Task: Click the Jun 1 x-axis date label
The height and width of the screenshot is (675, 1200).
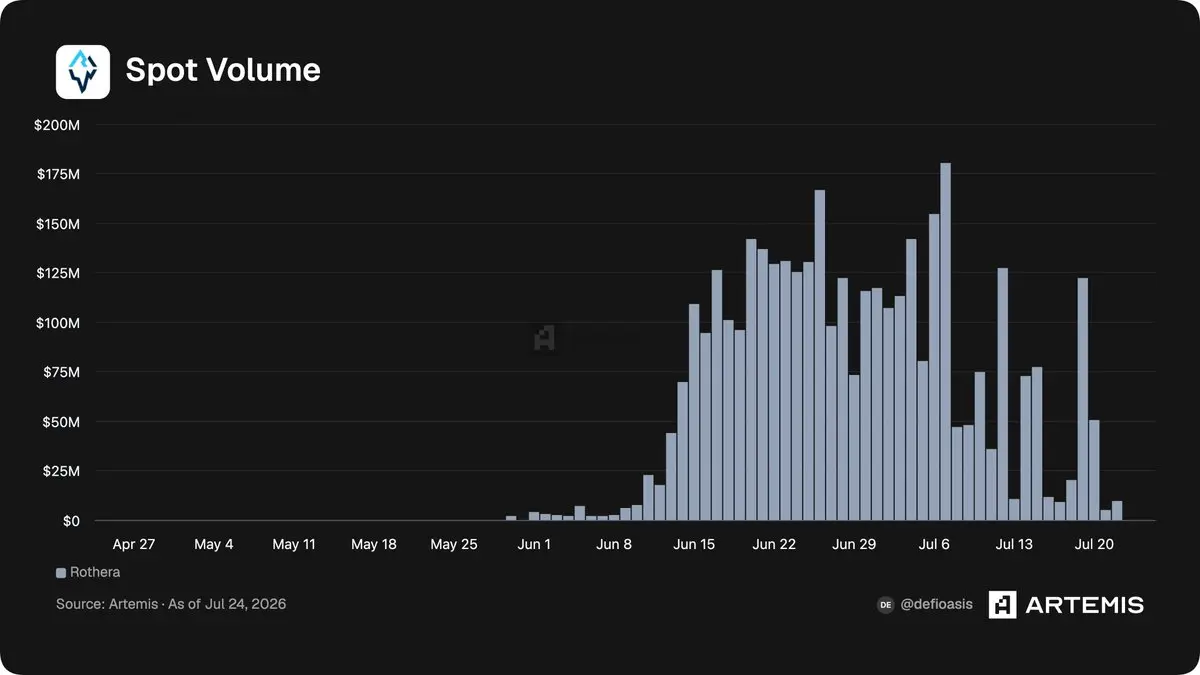Action: (534, 545)
